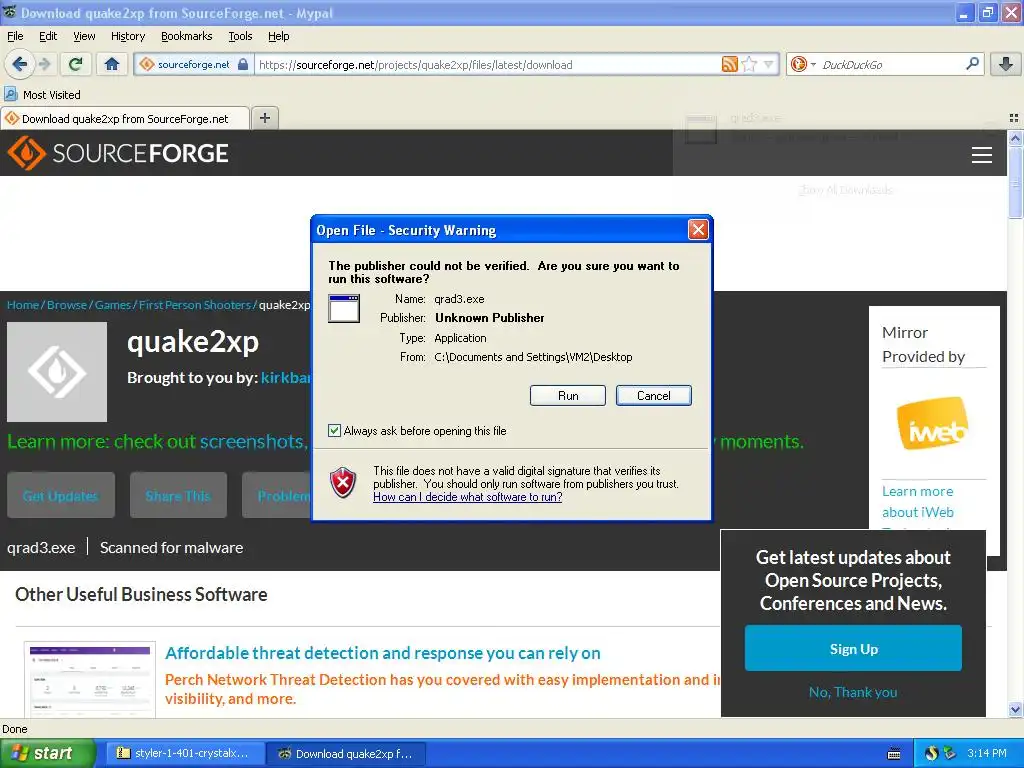
Task: Open the Edit menu
Action: (48, 37)
